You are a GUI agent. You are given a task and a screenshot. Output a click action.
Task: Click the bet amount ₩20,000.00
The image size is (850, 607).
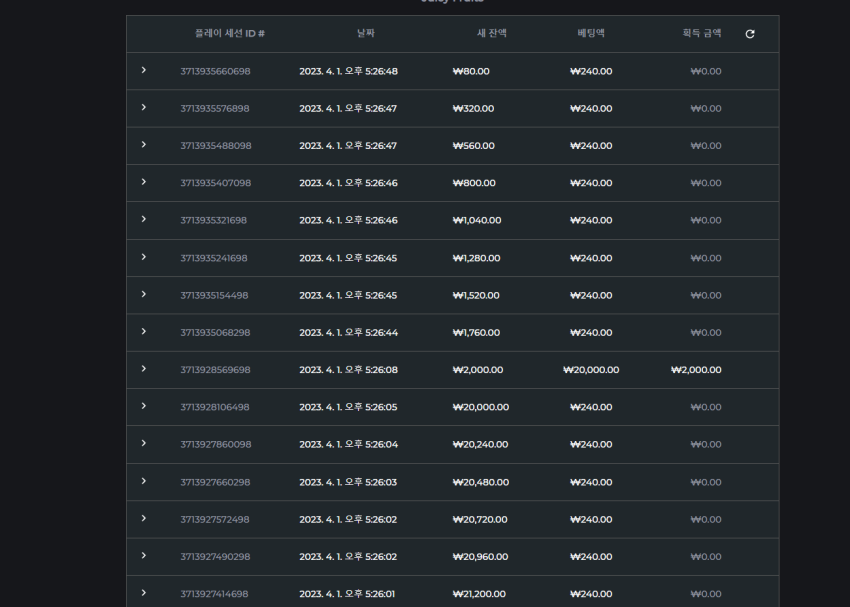coord(591,370)
